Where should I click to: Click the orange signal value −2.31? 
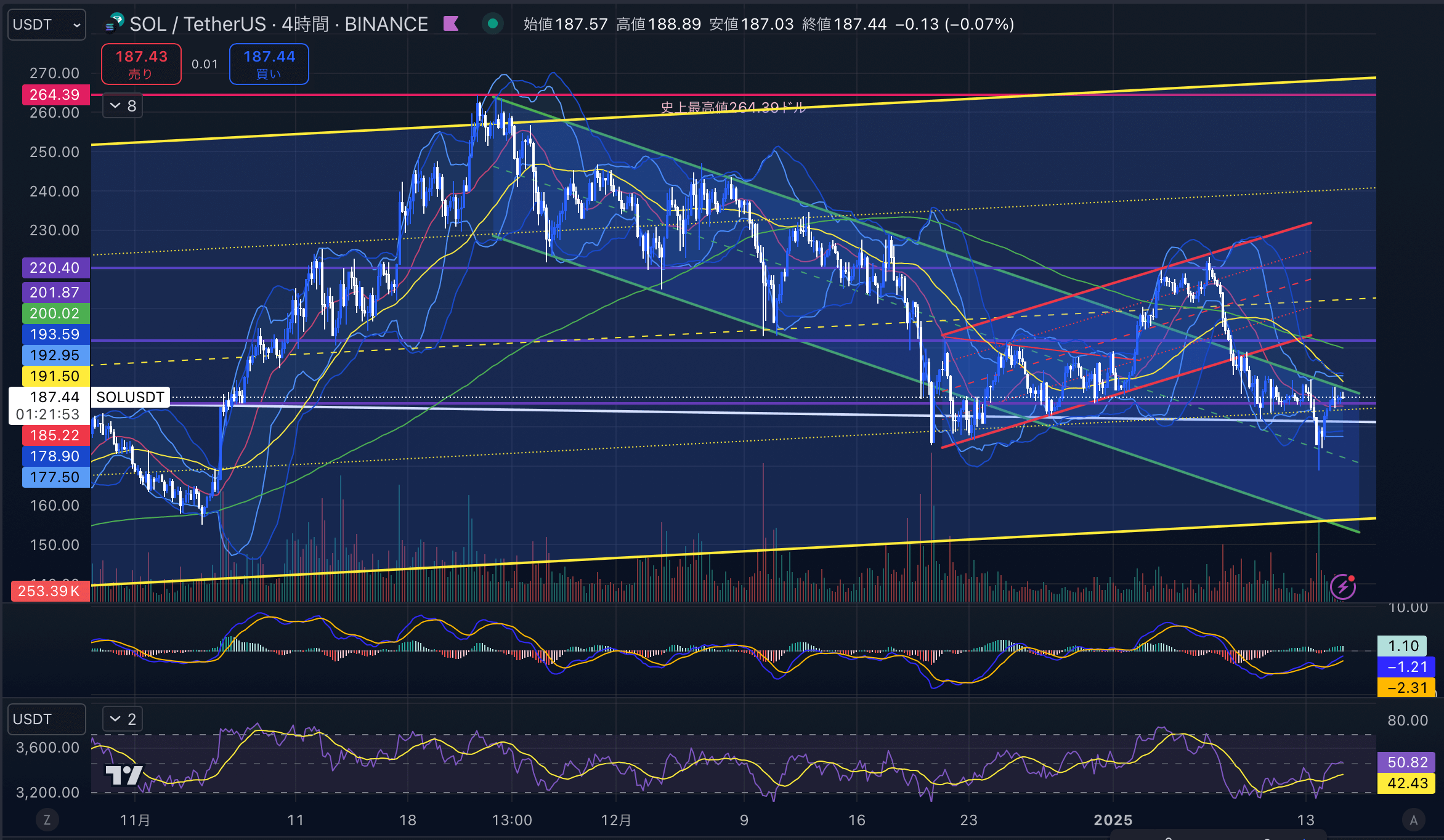(1406, 688)
